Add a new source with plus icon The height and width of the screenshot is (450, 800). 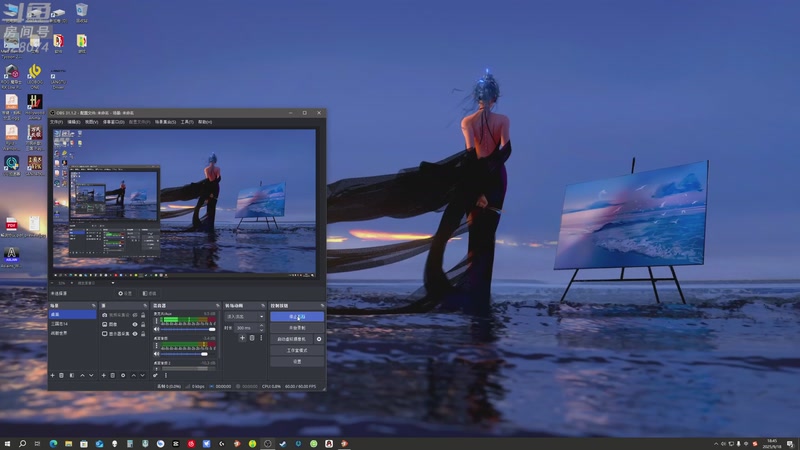coord(104,376)
